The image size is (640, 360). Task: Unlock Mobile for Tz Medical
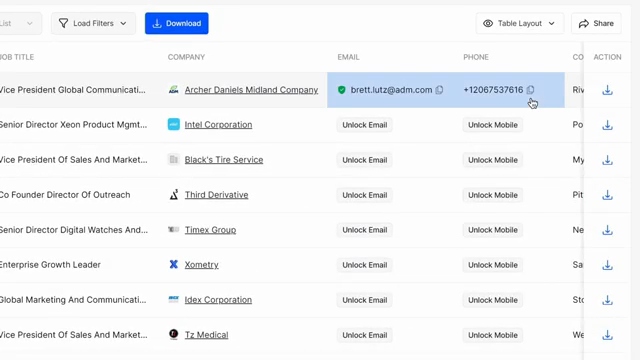(x=493, y=335)
